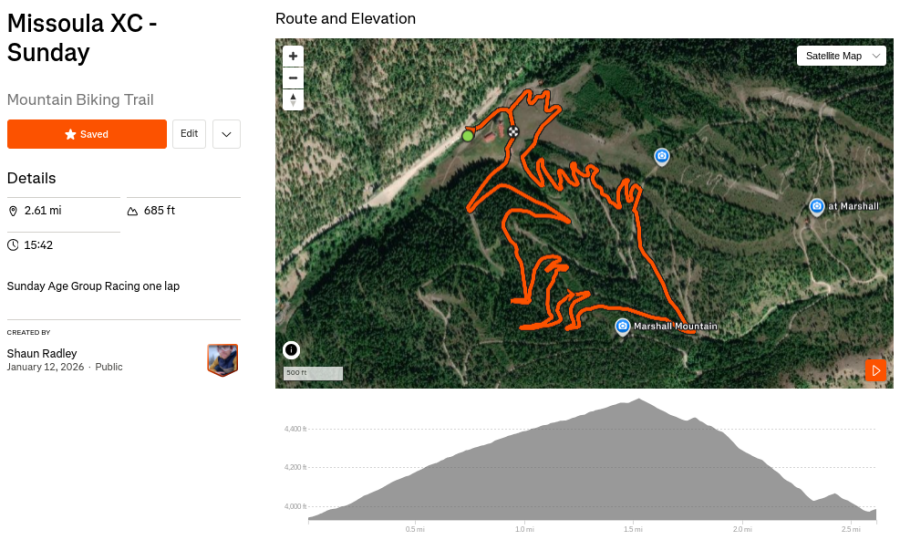Click the photo marker north of the route
This screenshot has height=540, width=900.
661,156
